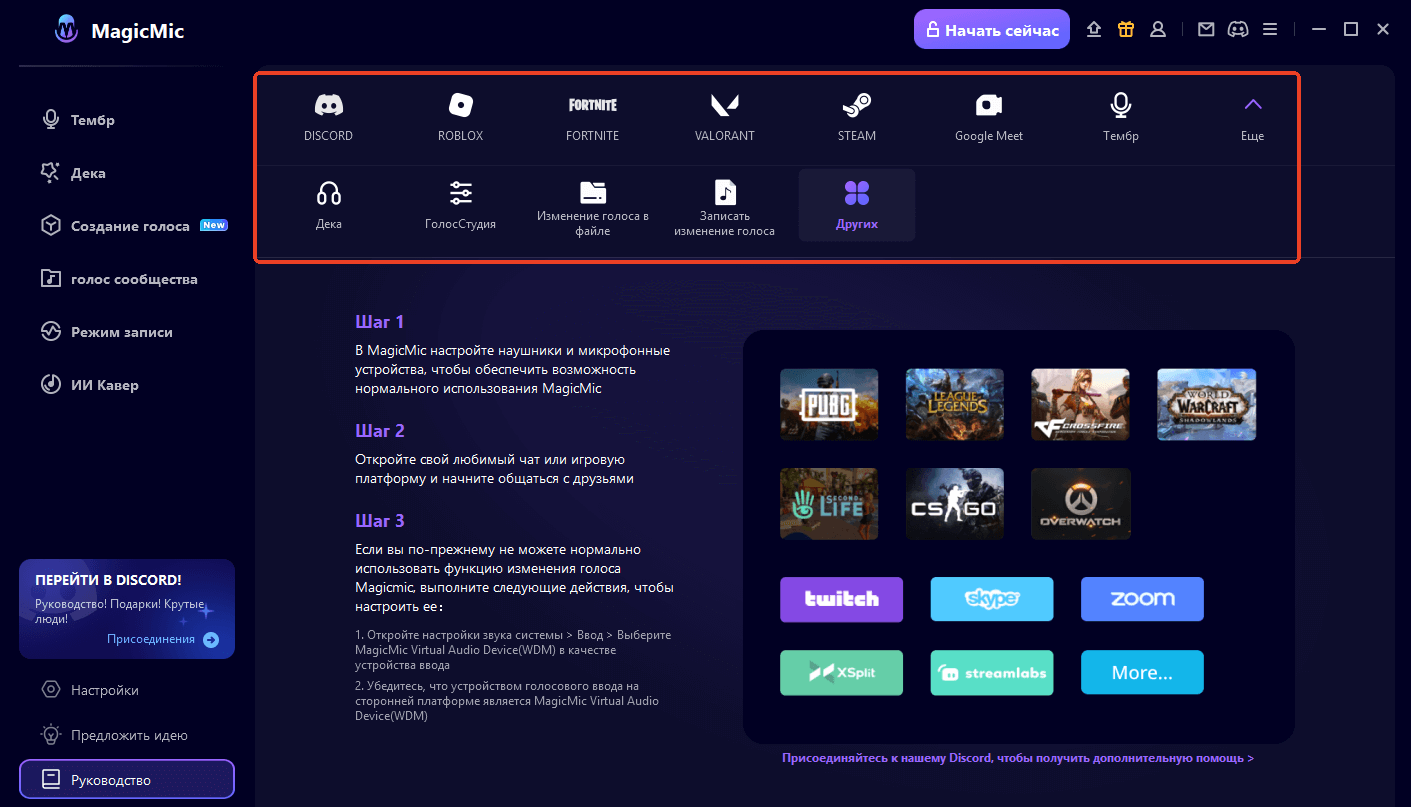The image size is (1411, 807).
Task: Click the streamlabs platform button
Action: pos(992,673)
